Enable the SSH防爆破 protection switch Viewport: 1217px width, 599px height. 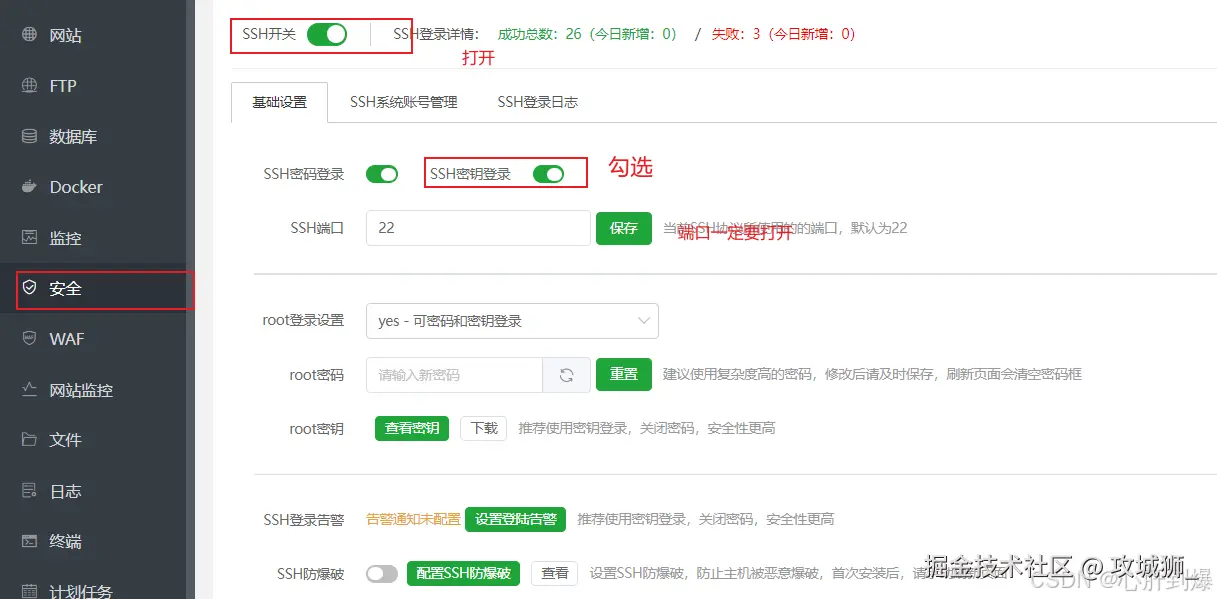(381, 573)
